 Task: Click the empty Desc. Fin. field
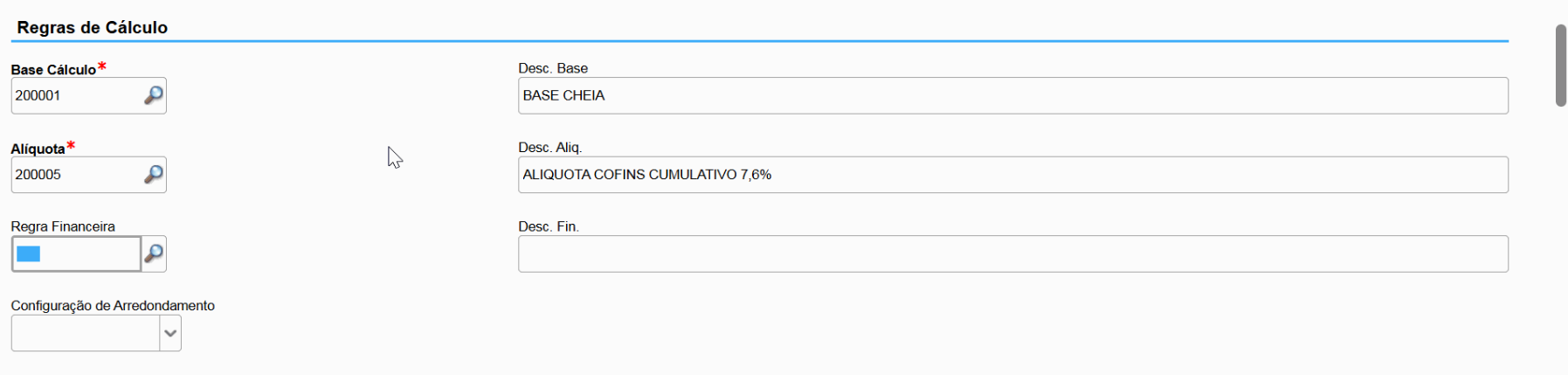coord(1012,253)
